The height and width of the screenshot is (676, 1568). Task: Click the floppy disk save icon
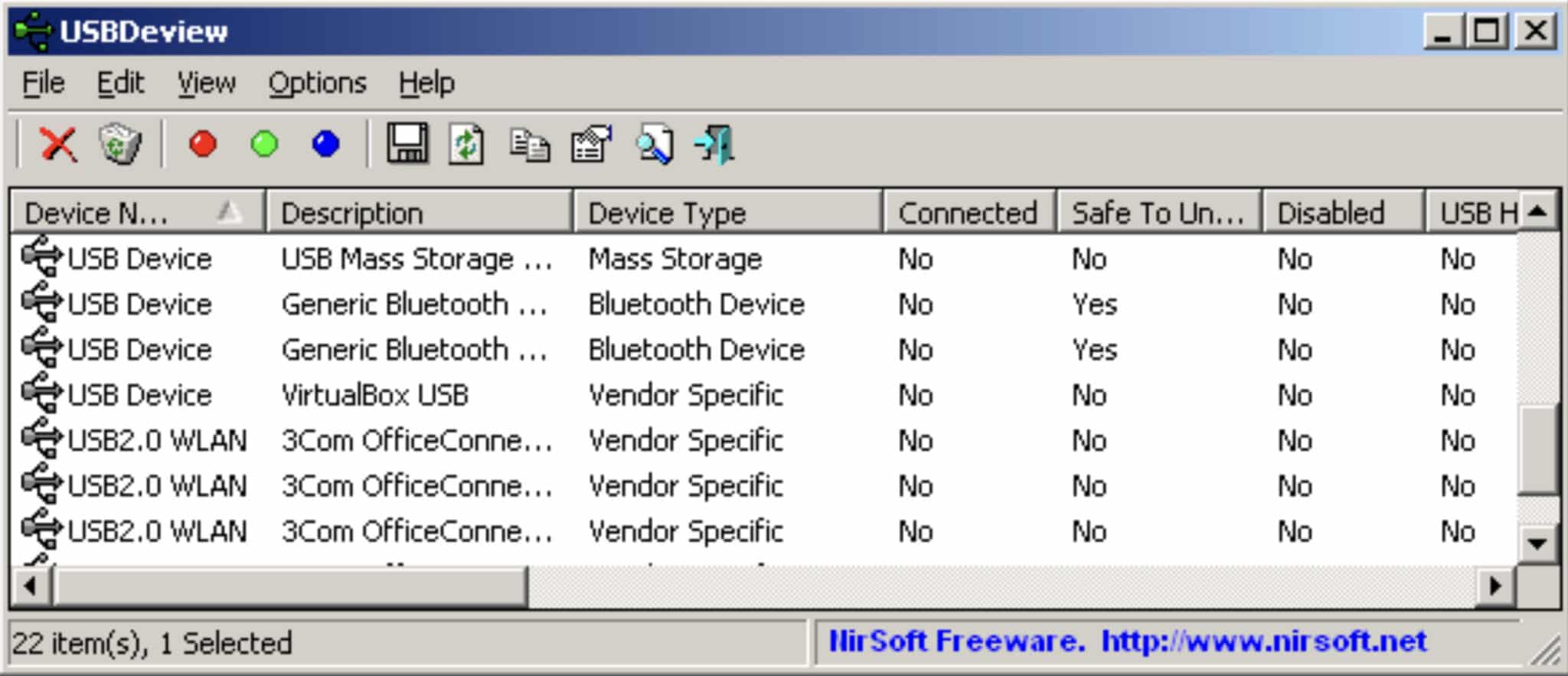click(407, 144)
